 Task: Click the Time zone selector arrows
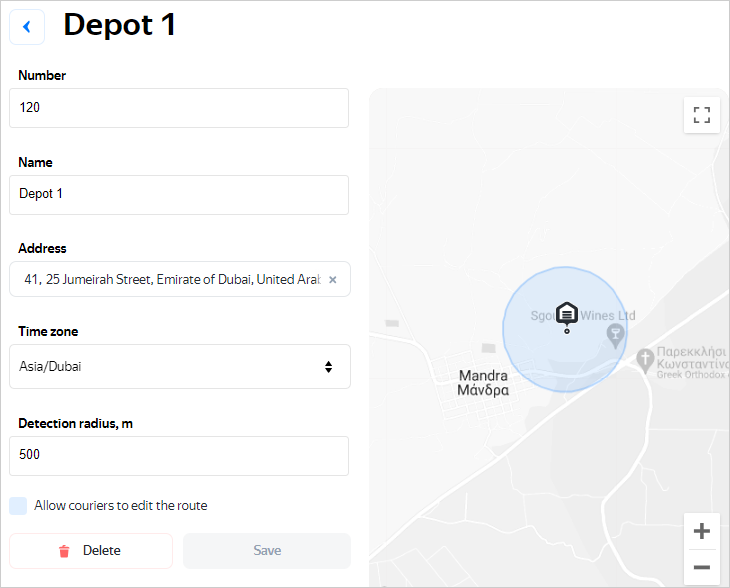tap(328, 367)
